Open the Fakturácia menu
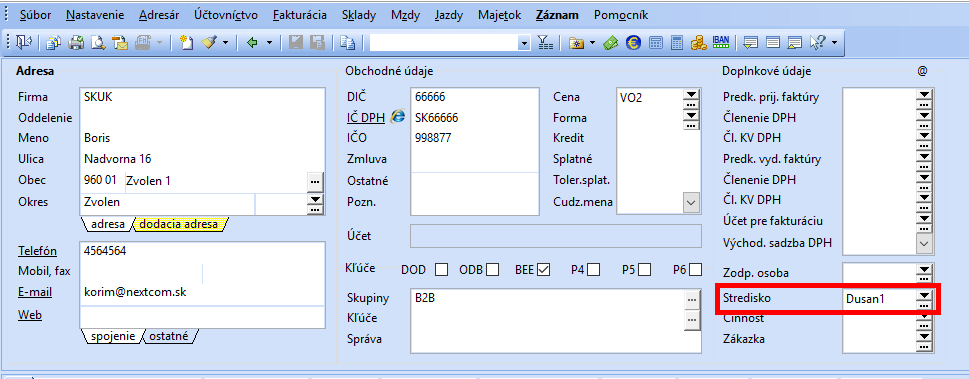 (299, 15)
